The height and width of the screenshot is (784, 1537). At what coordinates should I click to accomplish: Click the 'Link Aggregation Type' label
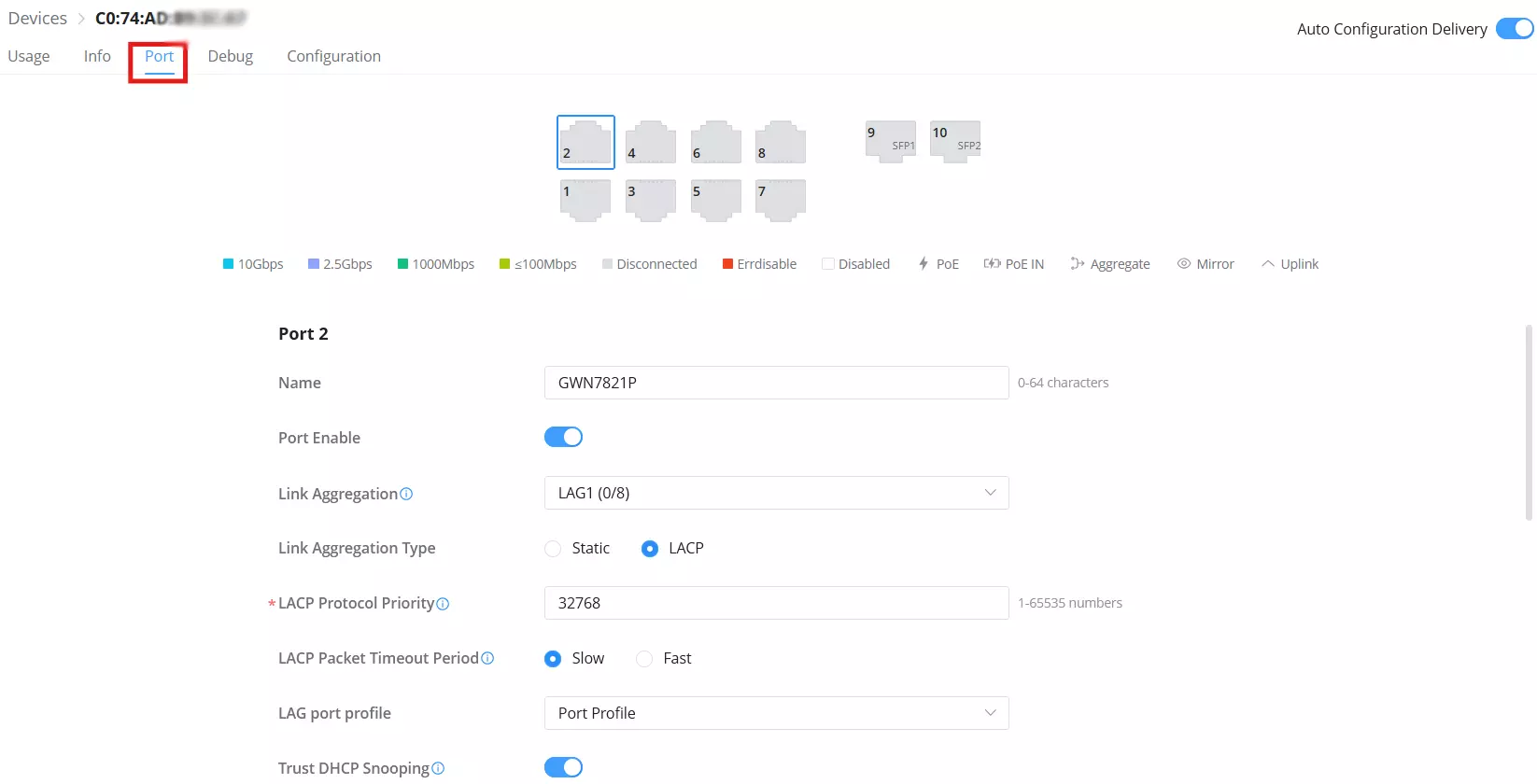point(357,548)
